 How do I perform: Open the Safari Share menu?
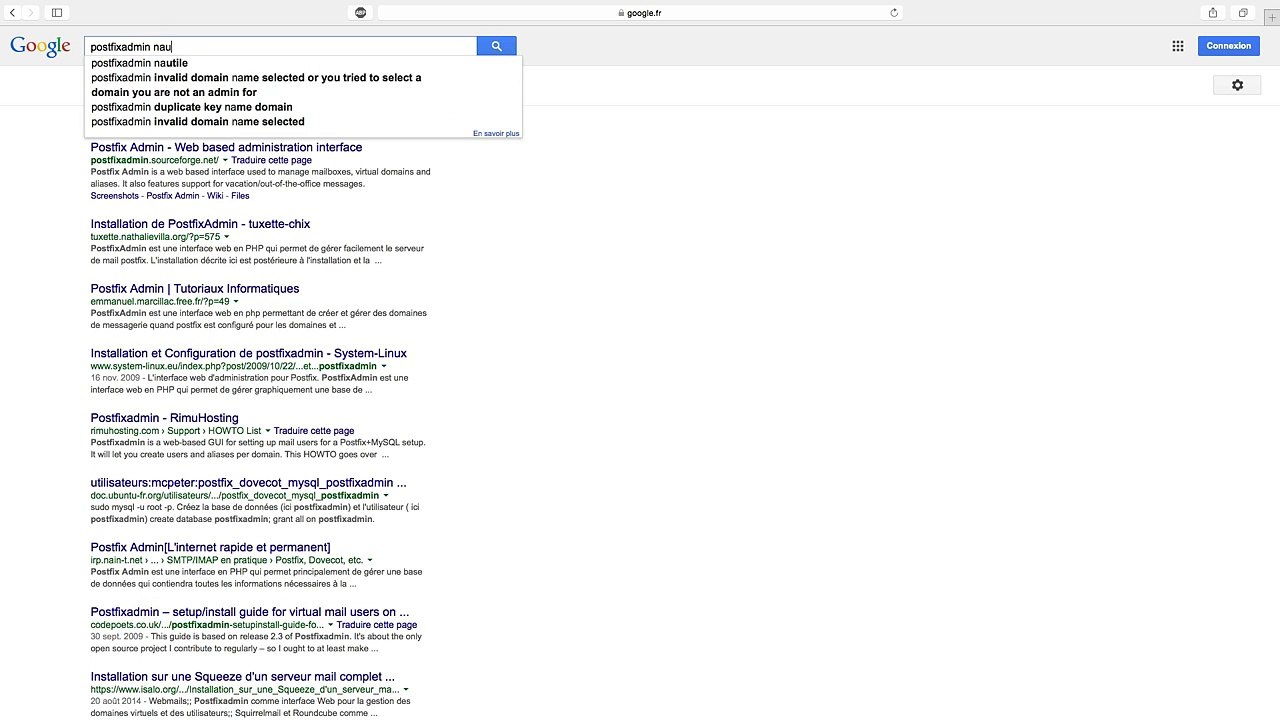point(1213,12)
